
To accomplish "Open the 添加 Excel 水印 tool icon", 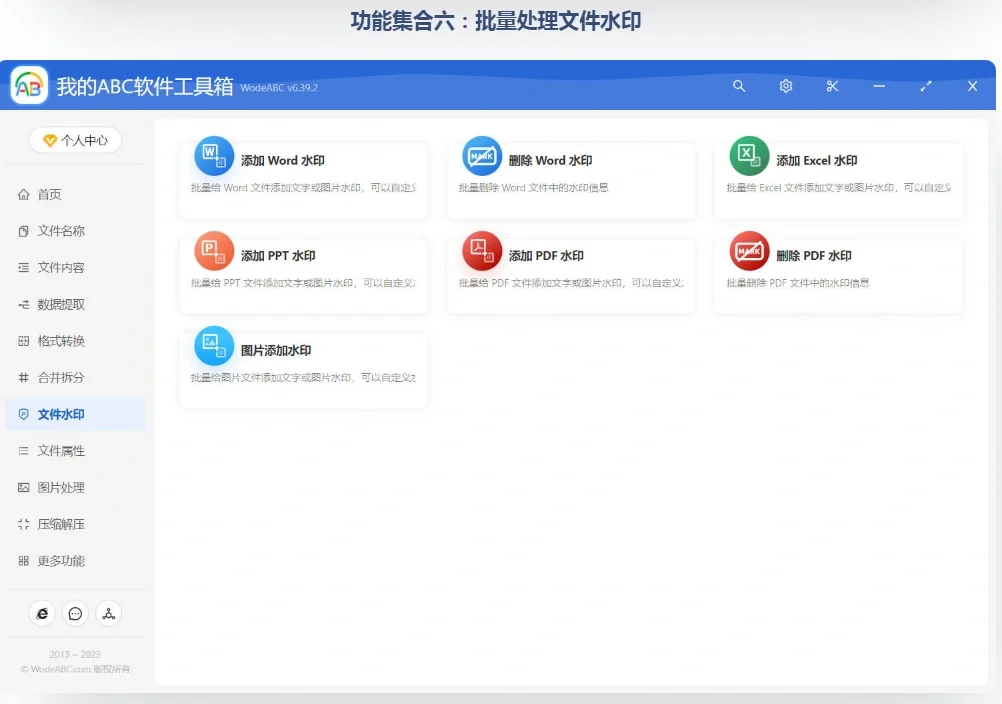I will pyautogui.click(x=749, y=155).
